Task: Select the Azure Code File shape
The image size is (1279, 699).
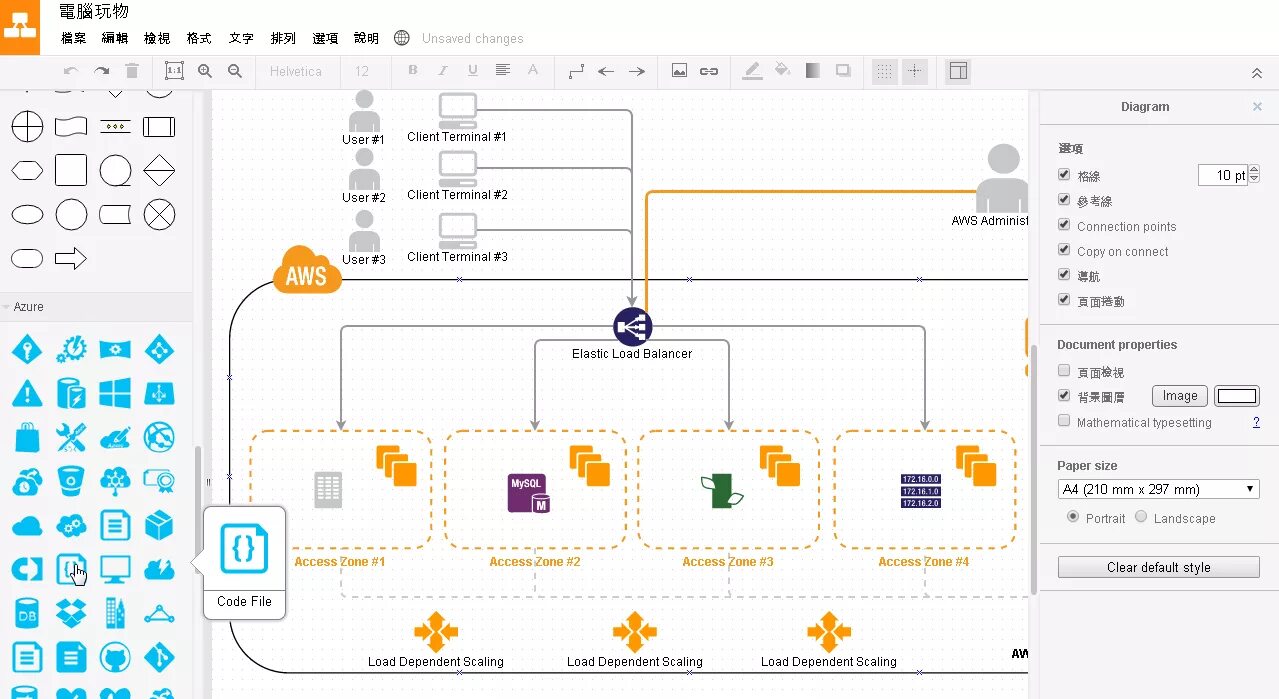Action: pyautogui.click(x=71, y=569)
